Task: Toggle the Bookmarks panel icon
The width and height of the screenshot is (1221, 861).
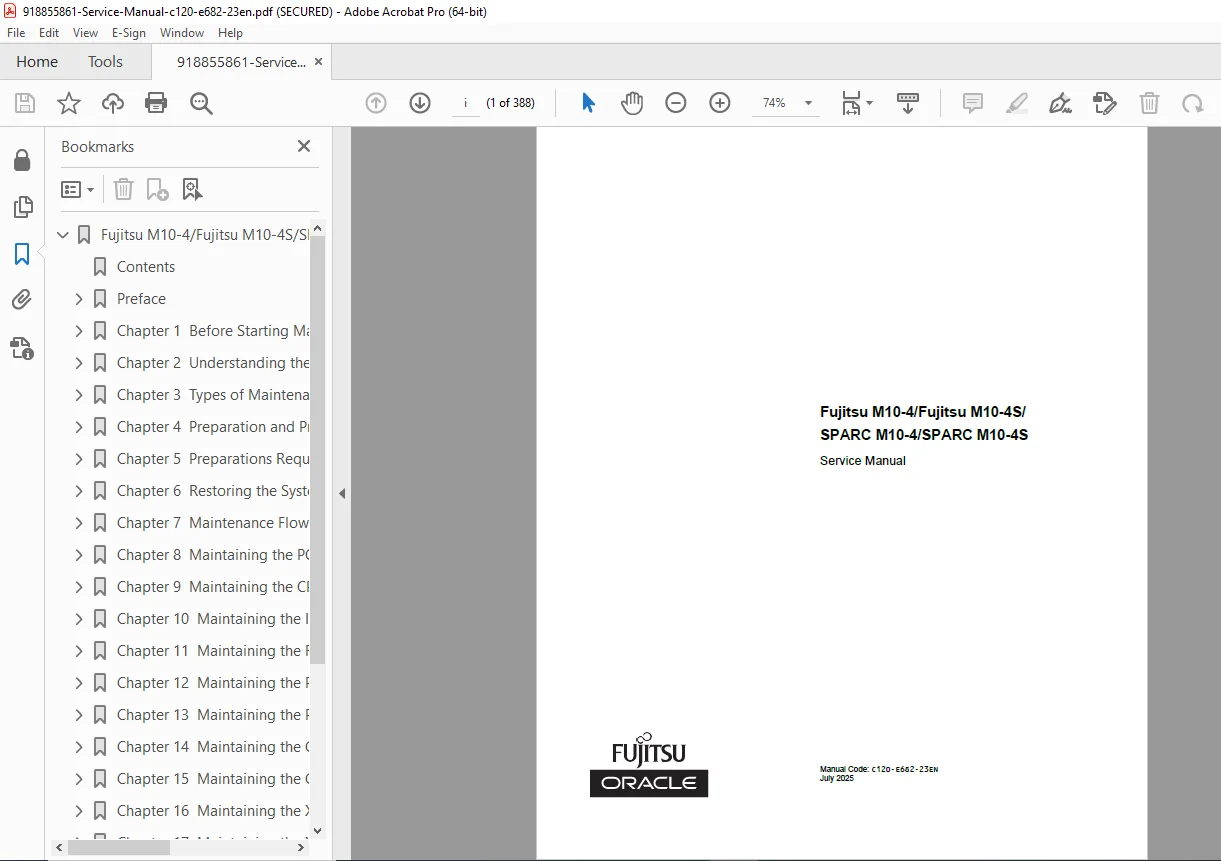Action: pyautogui.click(x=22, y=254)
